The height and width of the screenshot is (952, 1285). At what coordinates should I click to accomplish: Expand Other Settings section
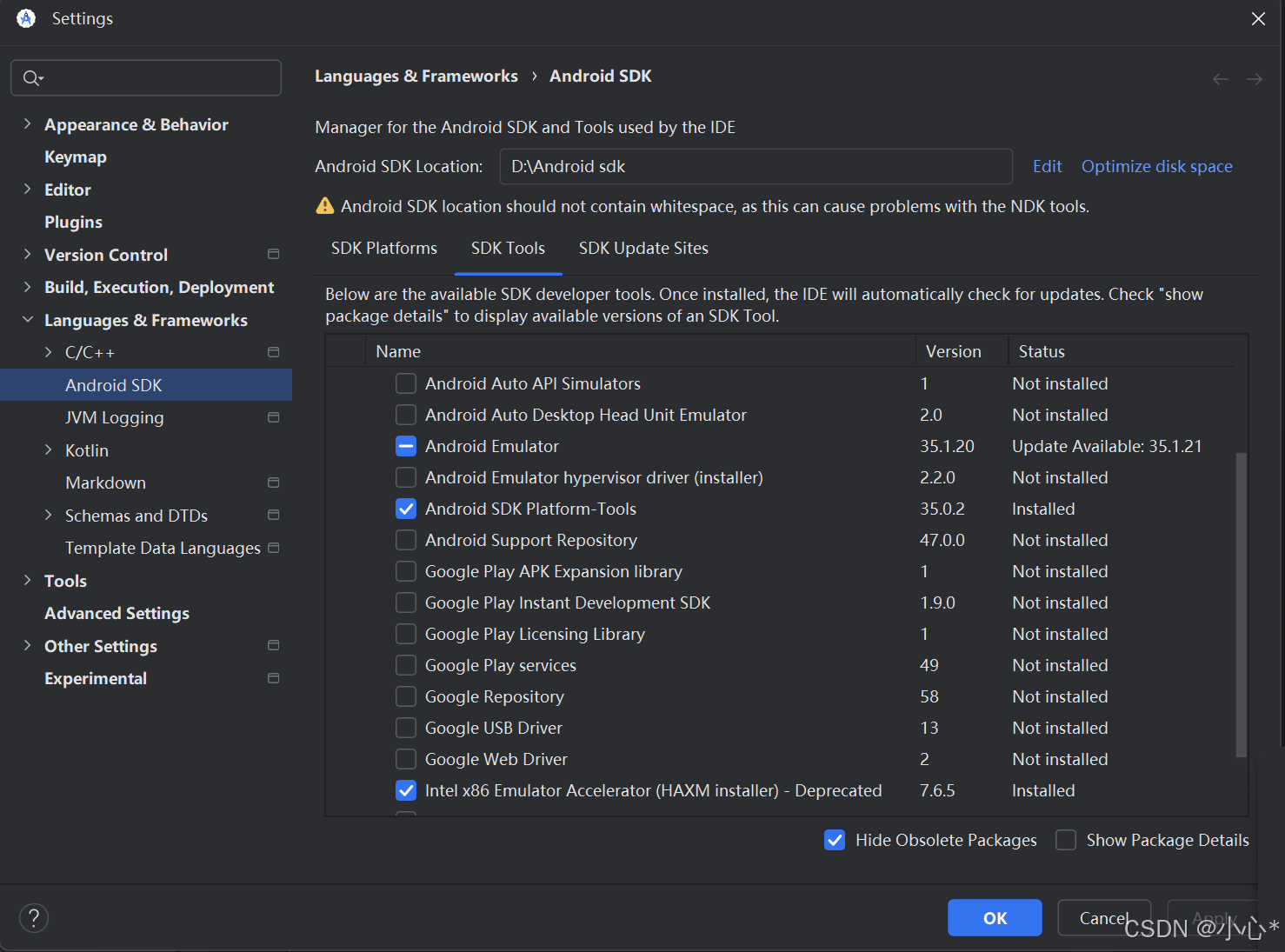coord(27,645)
